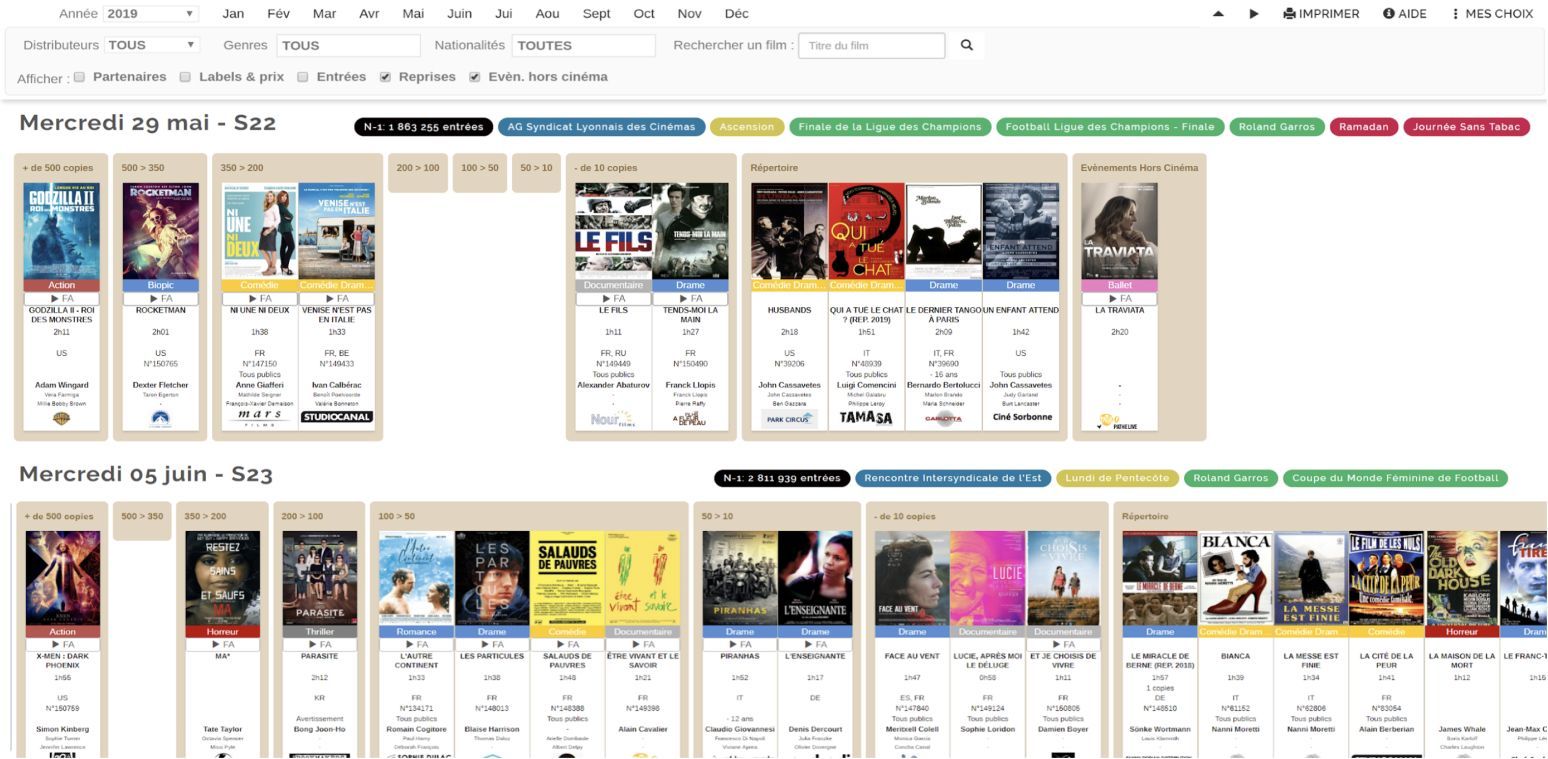This screenshot has height=759, width=1548.
Task: Click Carlotta distributor logo
Action: (943, 419)
